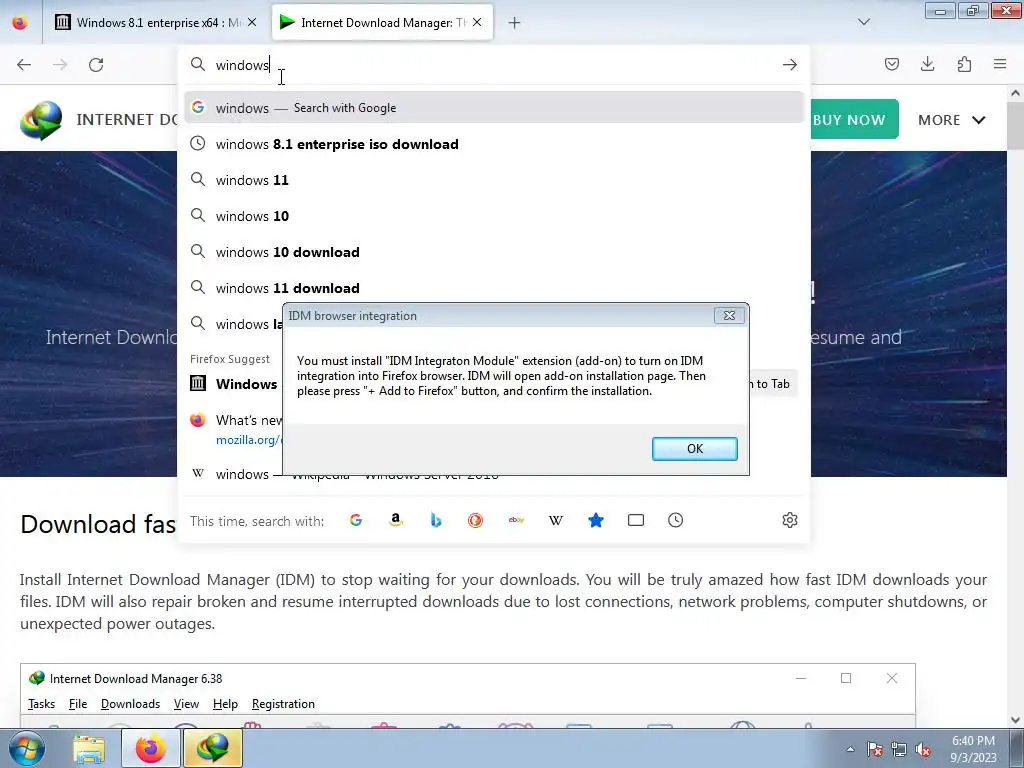Click the taskbar clock 6:40 PM

click(973, 749)
